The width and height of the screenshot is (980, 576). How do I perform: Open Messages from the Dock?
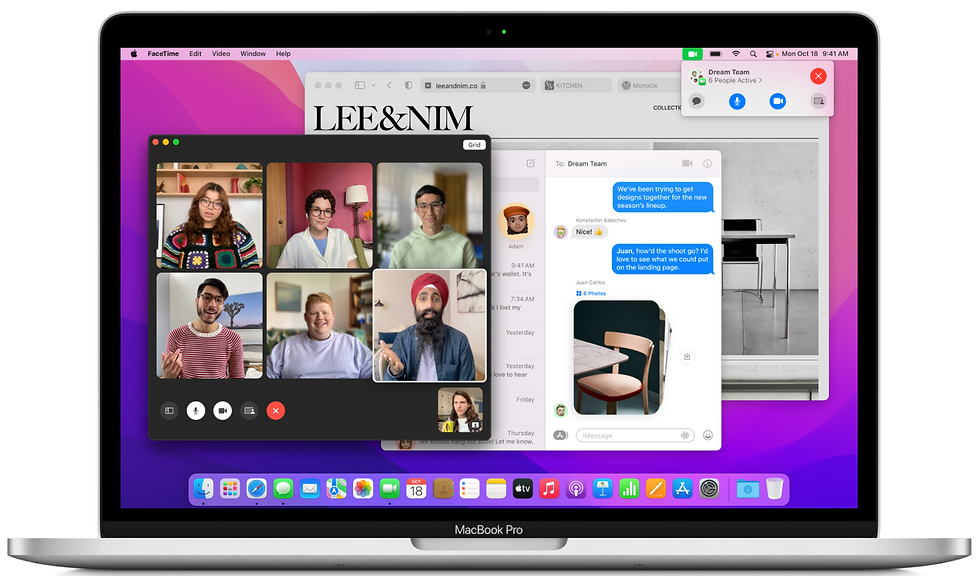pos(283,489)
